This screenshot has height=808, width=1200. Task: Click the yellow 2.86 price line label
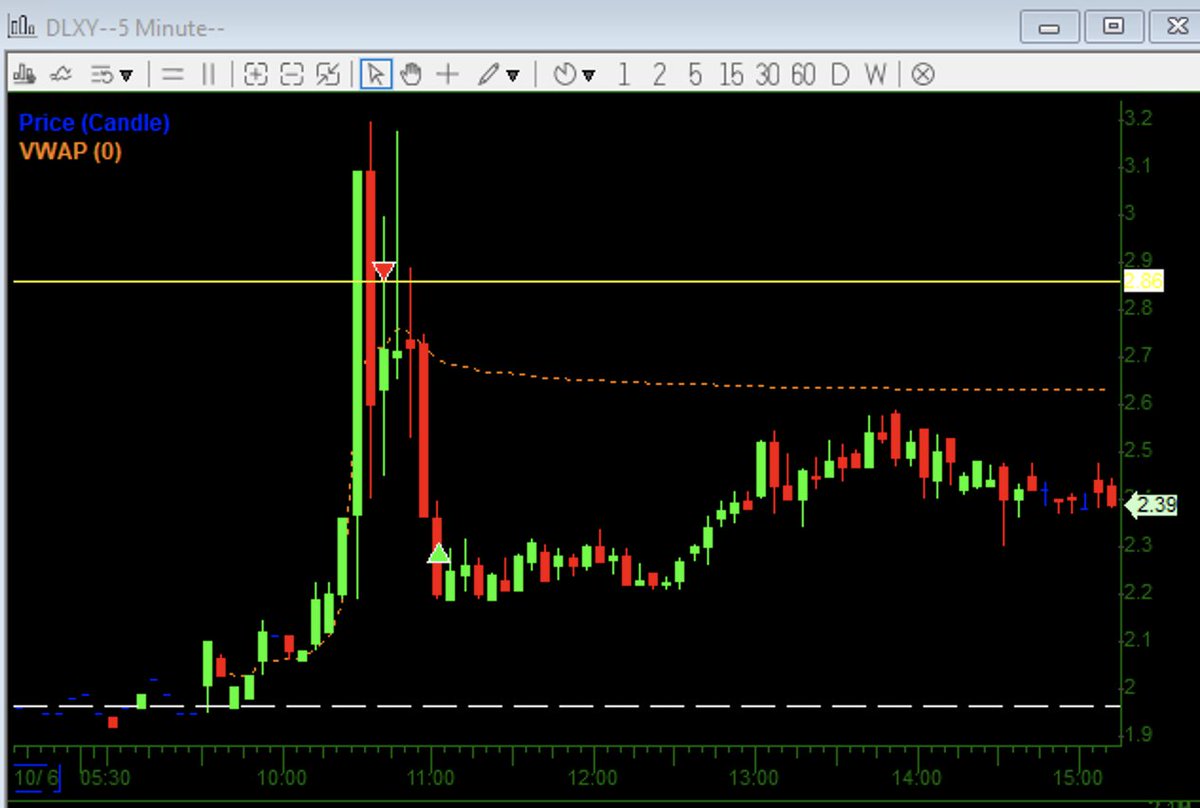coord(1143,281)
